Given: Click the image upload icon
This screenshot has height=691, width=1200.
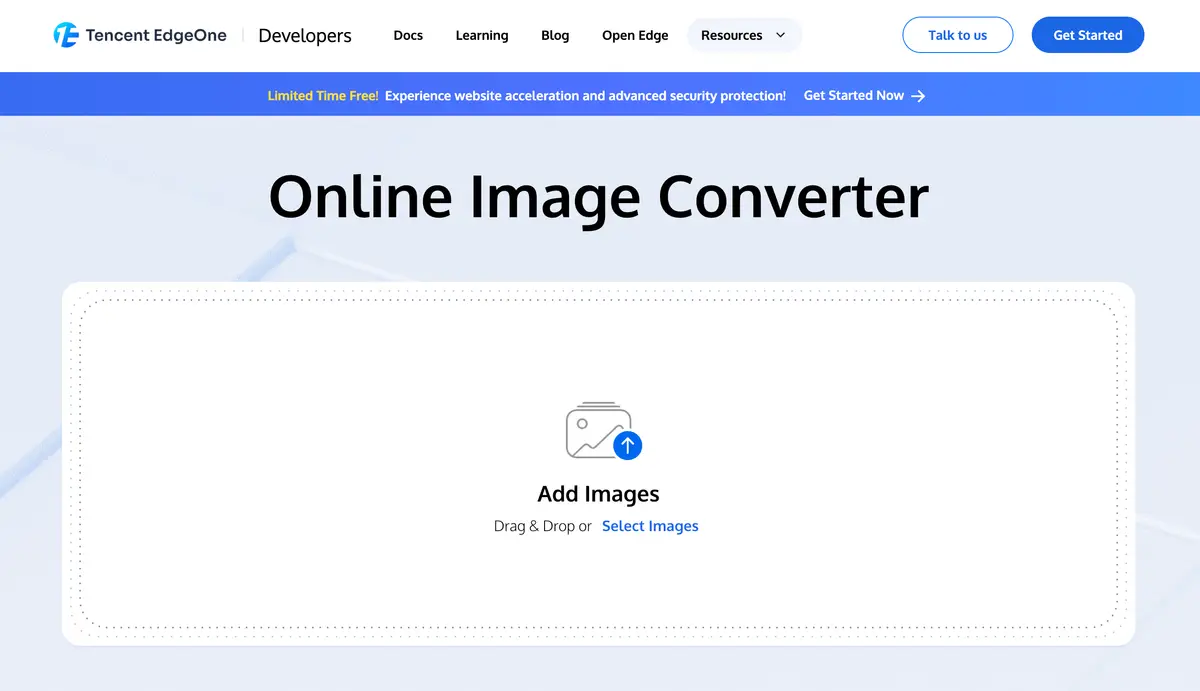Looking at the screenshot, I should click(x=604, y=430).
